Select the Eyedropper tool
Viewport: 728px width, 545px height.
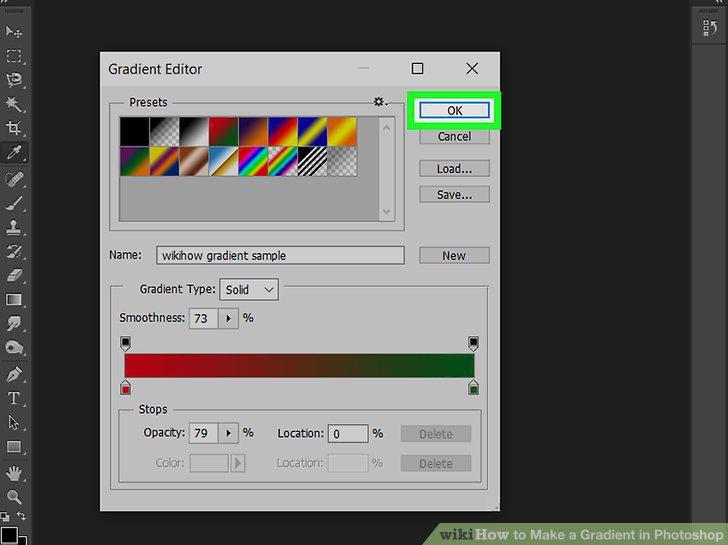[13, 153]
